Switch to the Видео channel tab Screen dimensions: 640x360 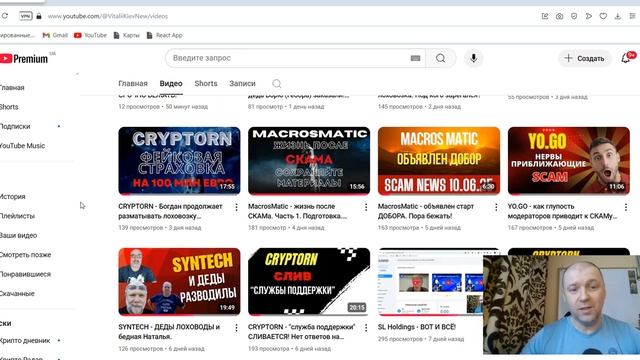(x=171, y=83)
